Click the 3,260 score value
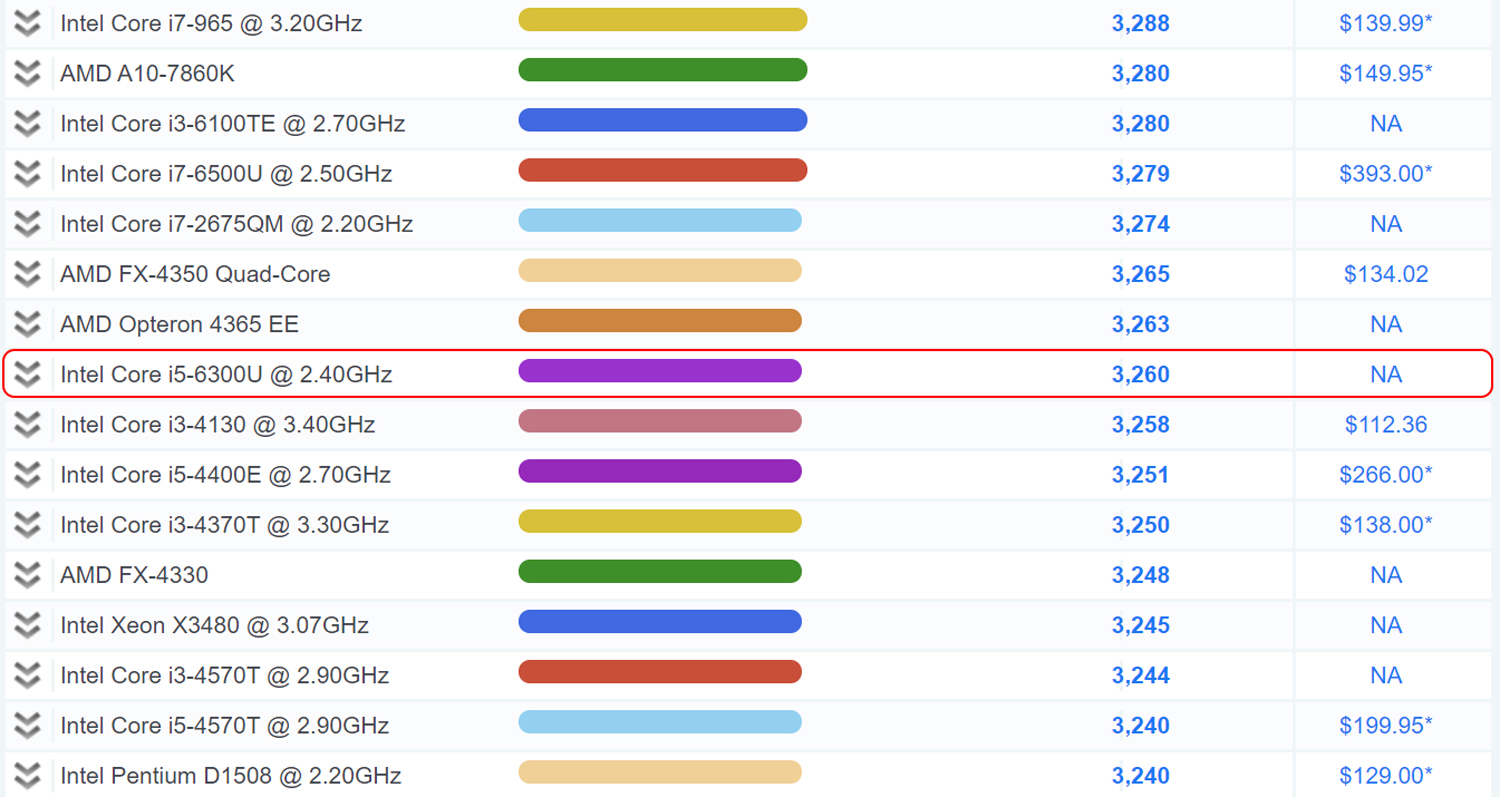Viewport: 1500px width, 797px height. point(1141,374)
